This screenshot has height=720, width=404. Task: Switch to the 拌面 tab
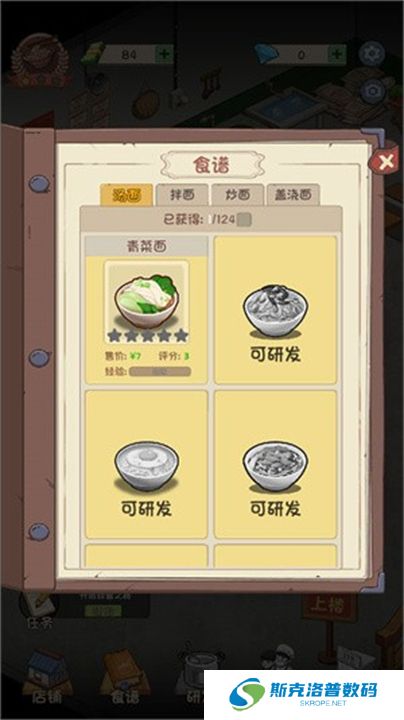(182, 195)
